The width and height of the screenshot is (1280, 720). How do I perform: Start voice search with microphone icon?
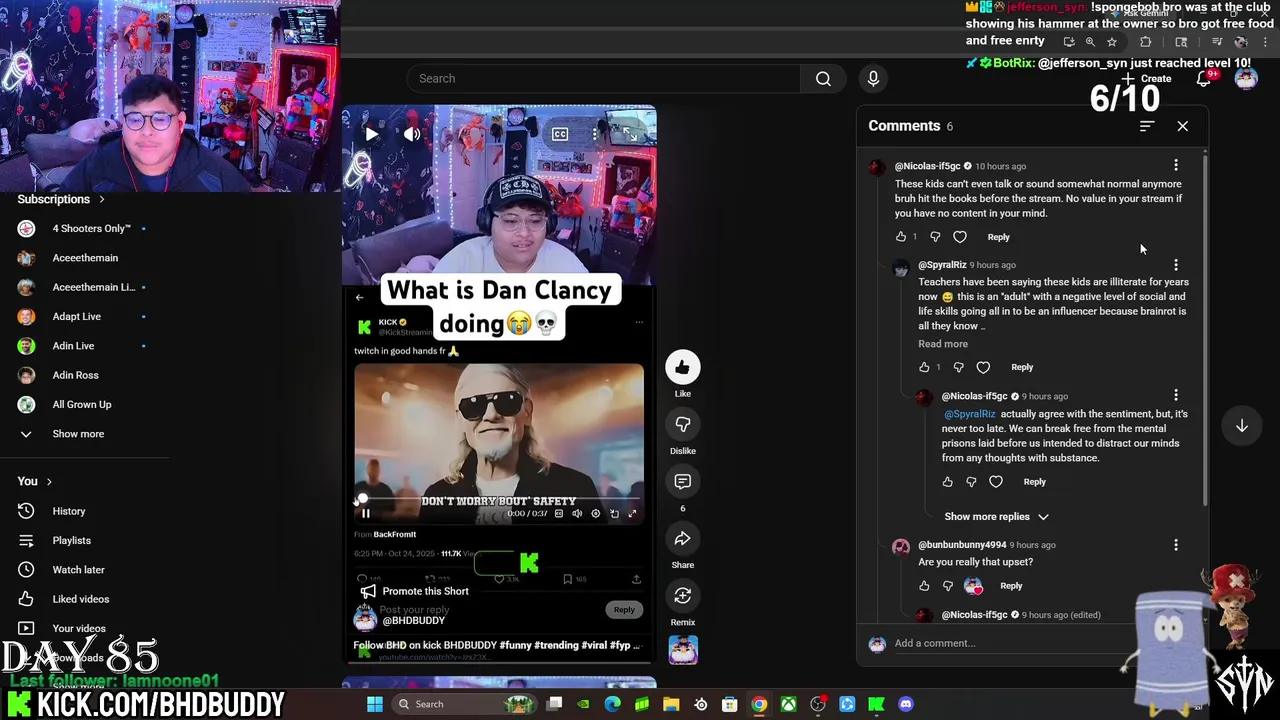[x=873, y=78]
